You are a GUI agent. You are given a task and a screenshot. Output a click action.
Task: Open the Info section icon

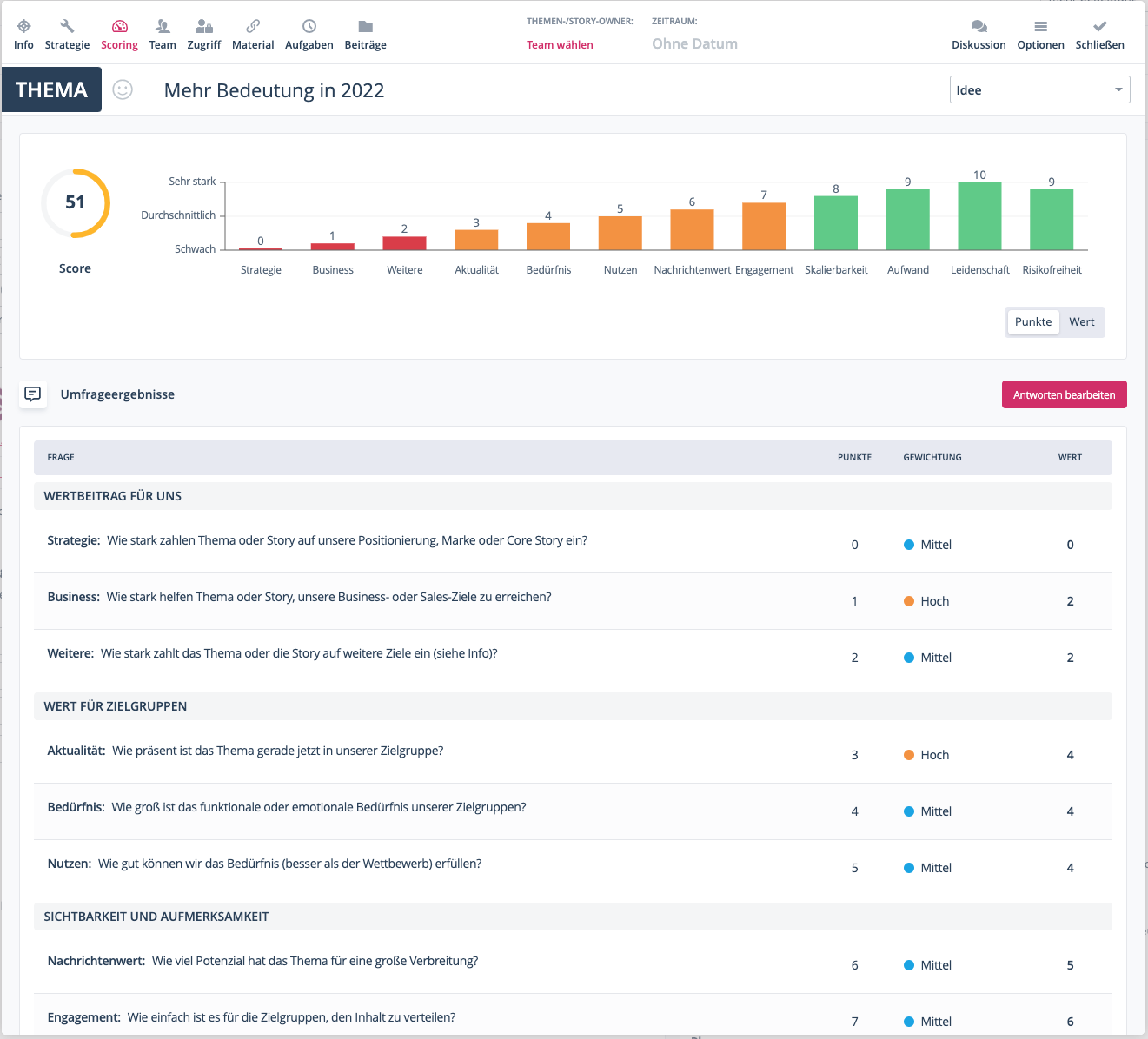point(23,27)
